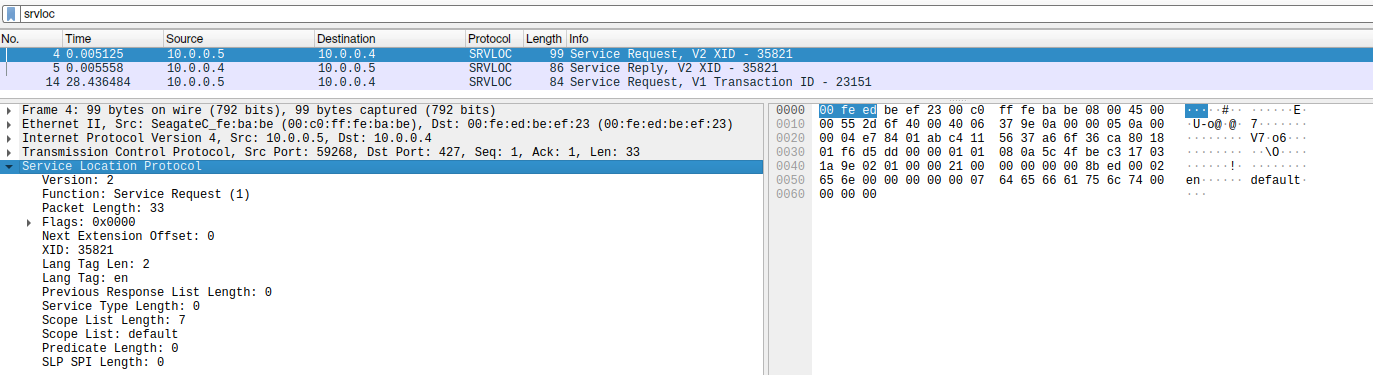The width and height of the screenshot is (1373, 375).
Task: Sort by Protocol column header
Action: coord(494,39)
